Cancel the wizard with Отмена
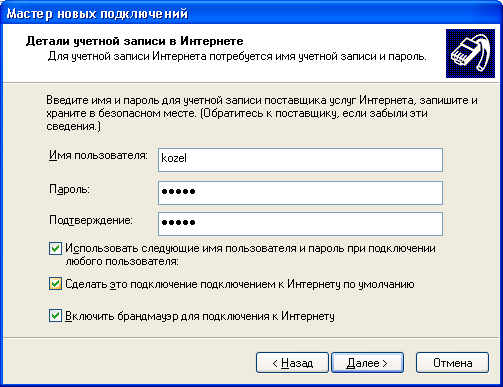This screenshot has height=387, width=503. coord(452,363)
